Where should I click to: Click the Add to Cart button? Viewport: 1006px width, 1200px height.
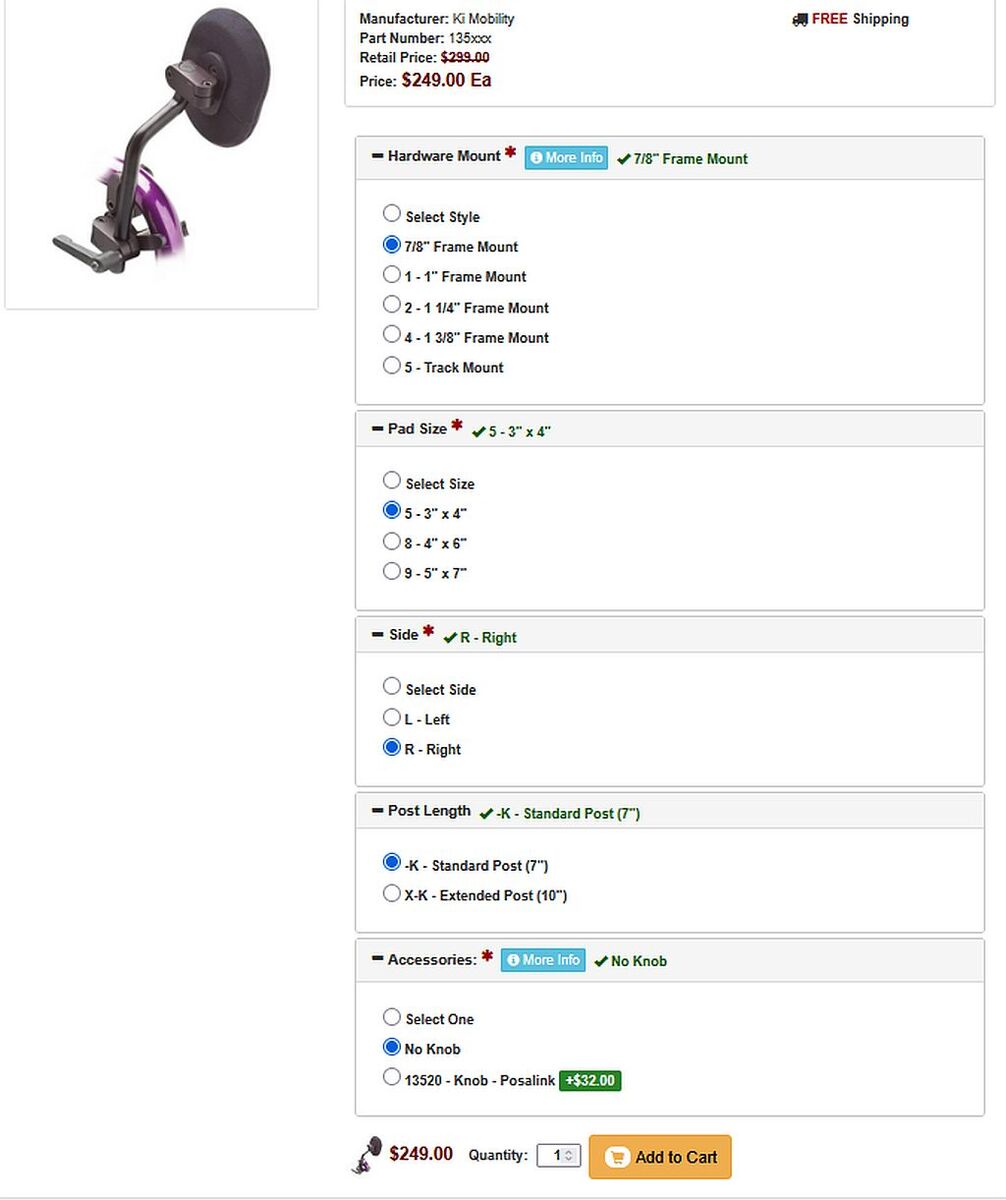coord(660,1157)
